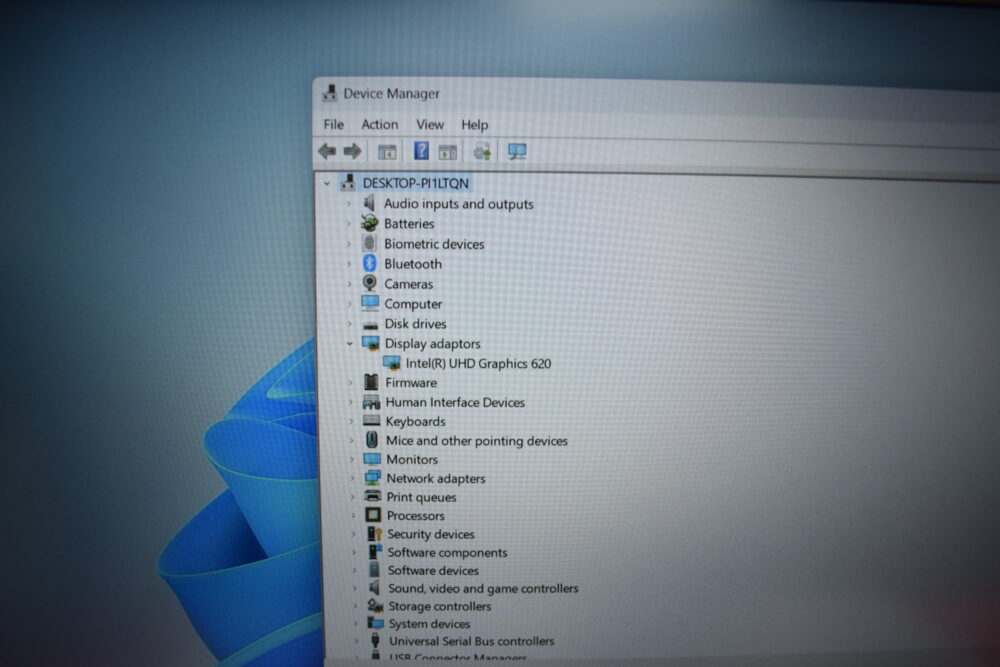Select the Security devices label
The image size is (1000, 667).
tap(430, 534)
